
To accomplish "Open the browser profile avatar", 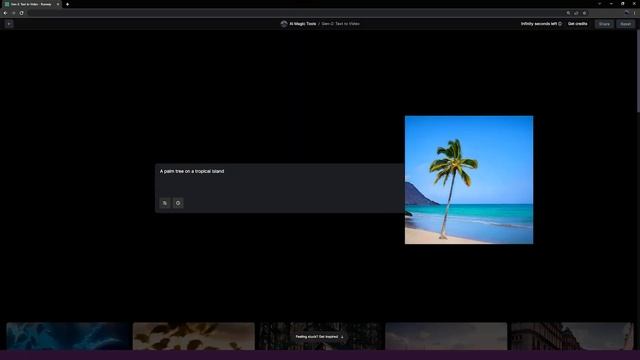I will click(x=627, y=13).
